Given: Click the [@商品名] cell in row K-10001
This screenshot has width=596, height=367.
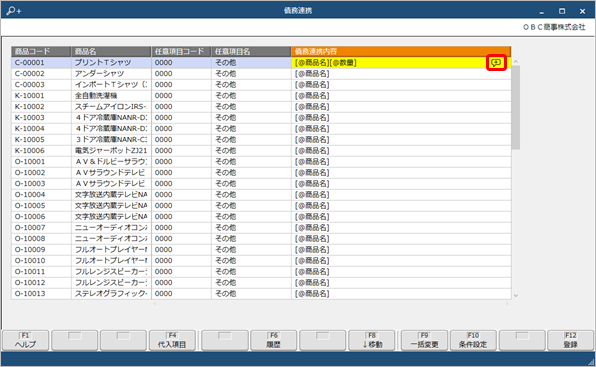Looking at the screenshot, I should pos(401,96).
